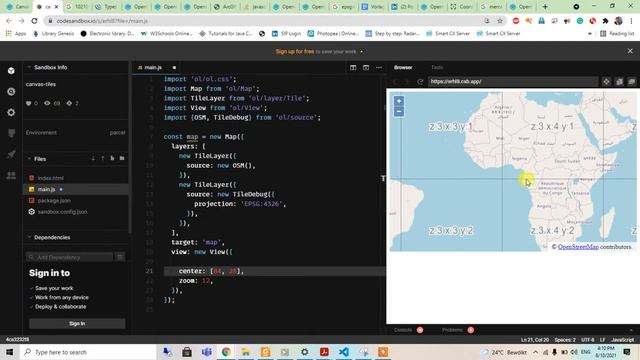The image size is (640, 360).
Task: Open the Sandbox Info sidebar icon
Action: 11,71
